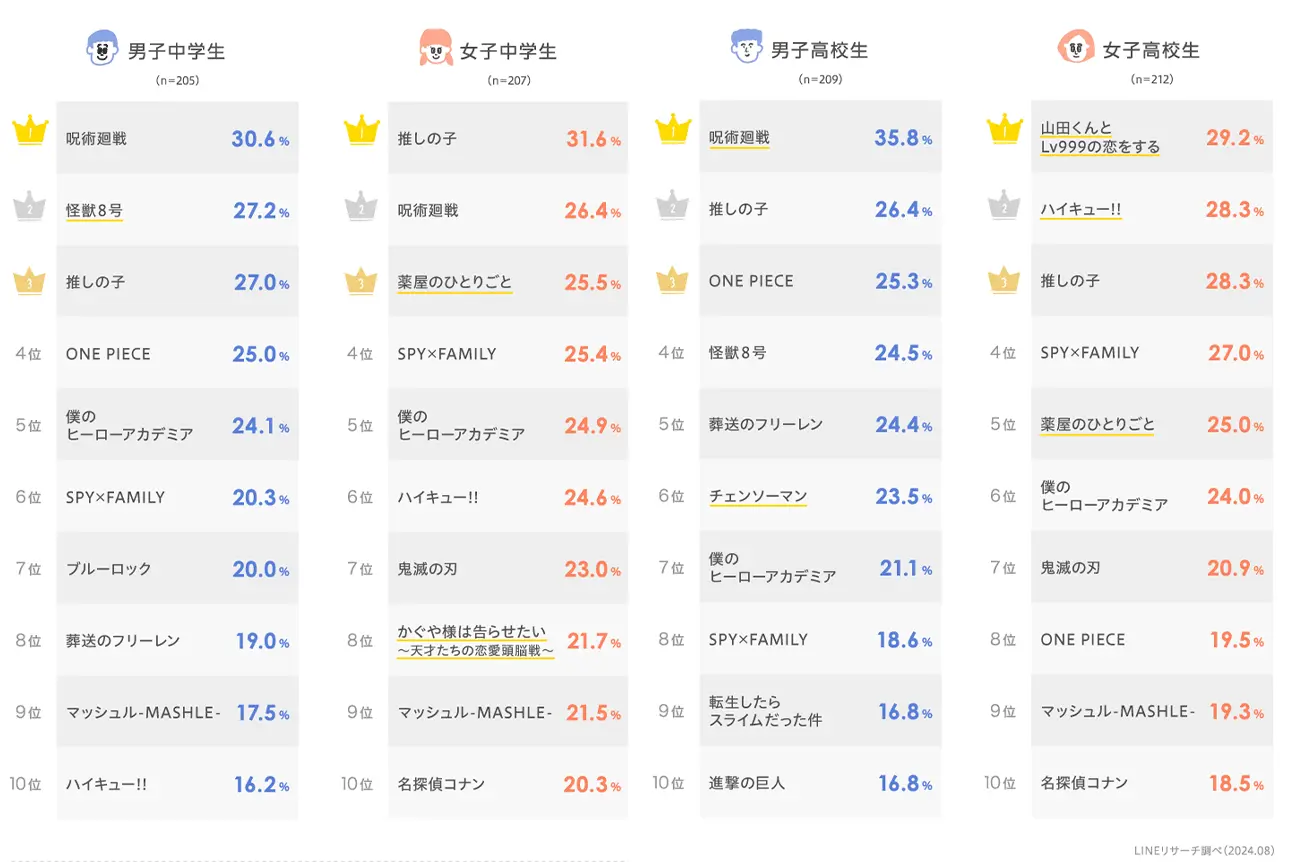The height and width of the screenshot is (862, 1300).
Task: Open the underlined チェンソーマン title
Action: pyautogui.click(x=757, y=496)
